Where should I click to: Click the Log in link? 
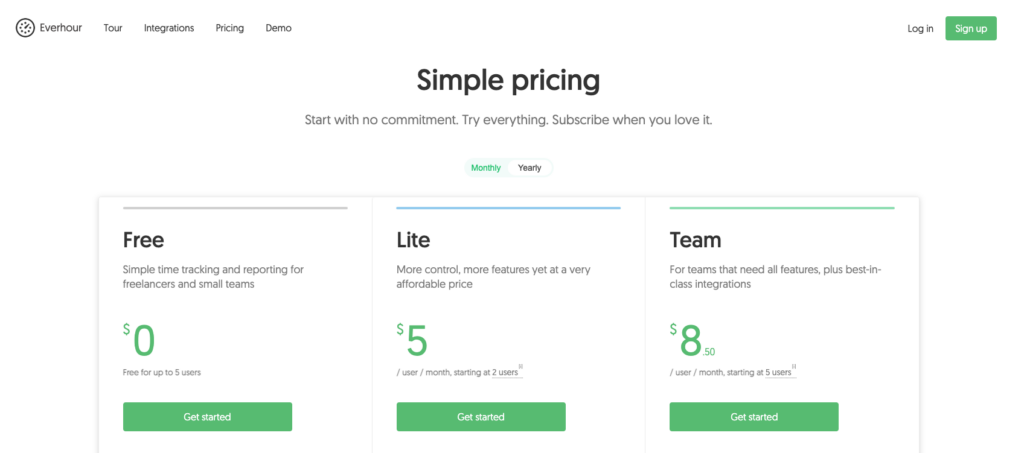click(920, 28)
